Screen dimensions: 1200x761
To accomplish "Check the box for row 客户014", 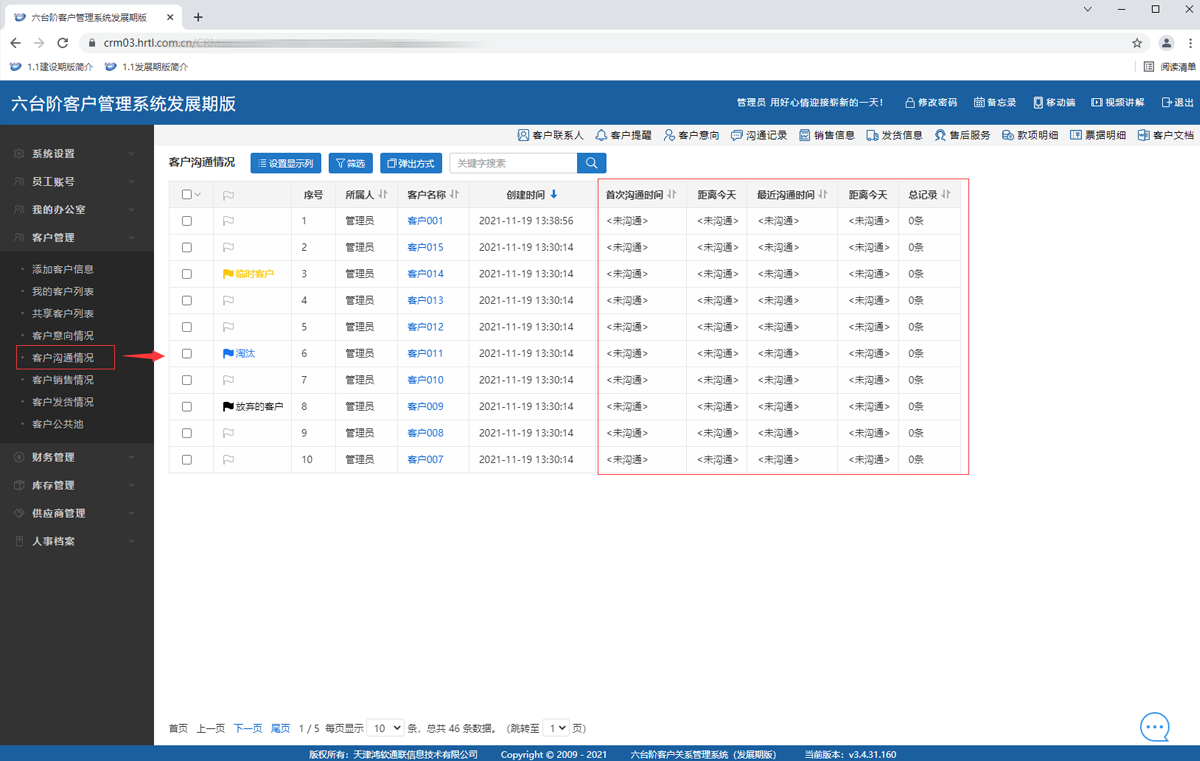I will click(187, 274).
